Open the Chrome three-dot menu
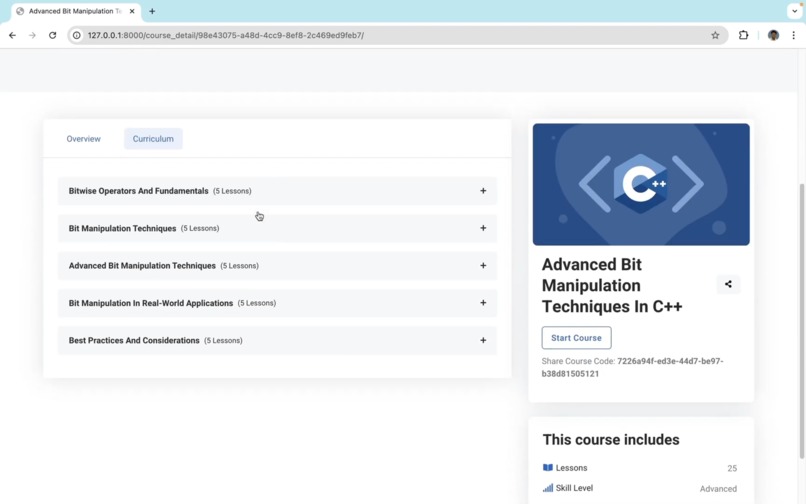The image size is (806, 504). tap(793, 35)
